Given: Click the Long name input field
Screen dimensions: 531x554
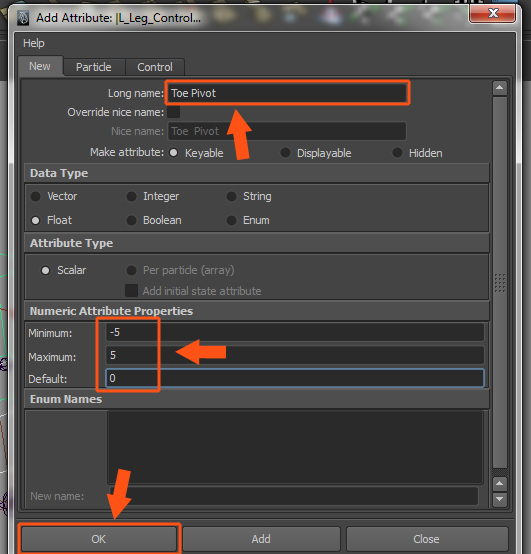Looking at the screenshot, I should (x=287, y=93).
